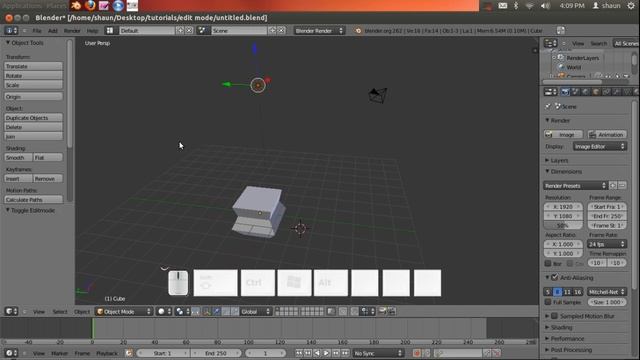Select 16 anti-aliasing samples
The image size is (640, 360).
pos(578,292)
